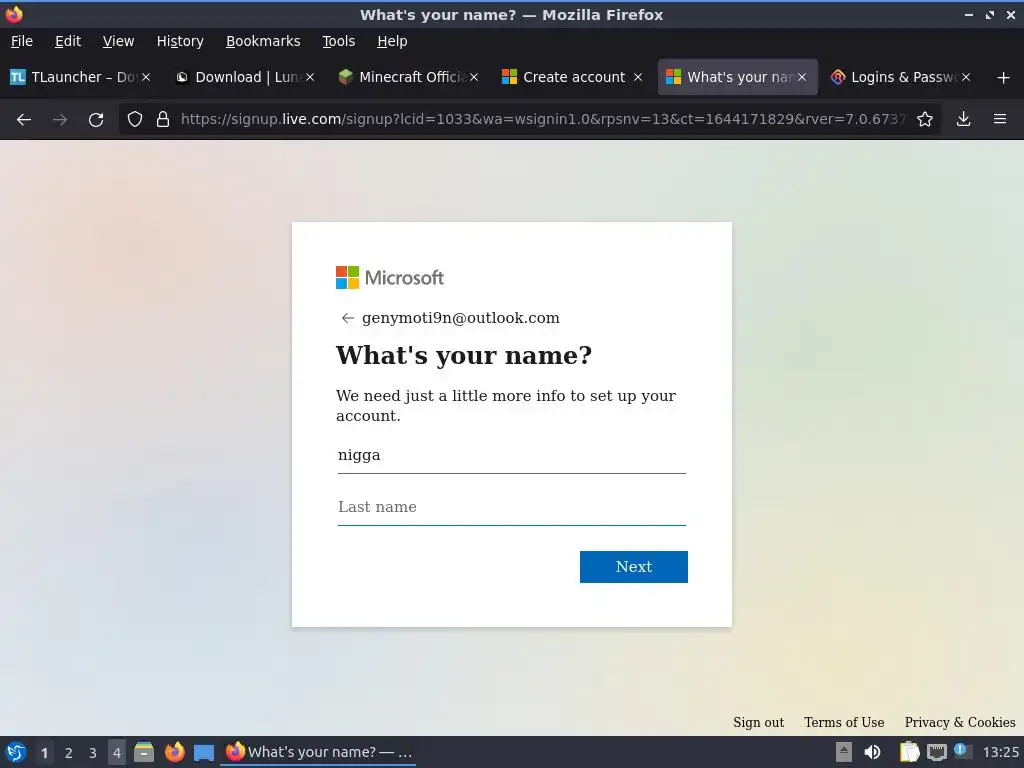The height and width of the screenshot is (768, 1024).
Task: Open the History menu
Action: coord(180,41)
